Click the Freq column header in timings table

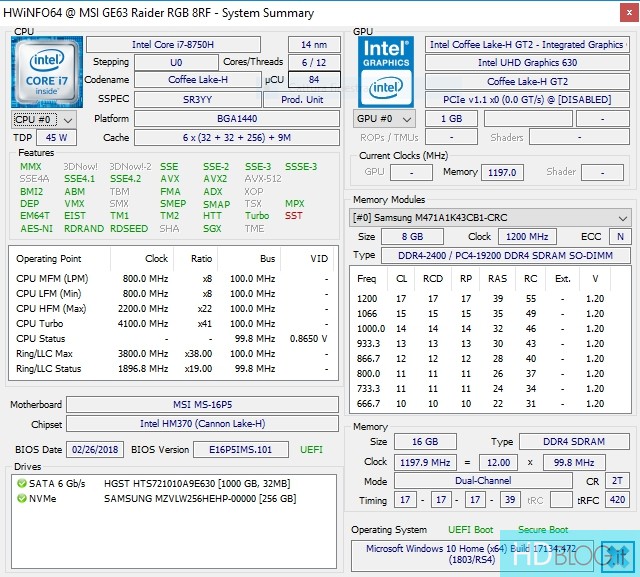[x=367, y=278]
